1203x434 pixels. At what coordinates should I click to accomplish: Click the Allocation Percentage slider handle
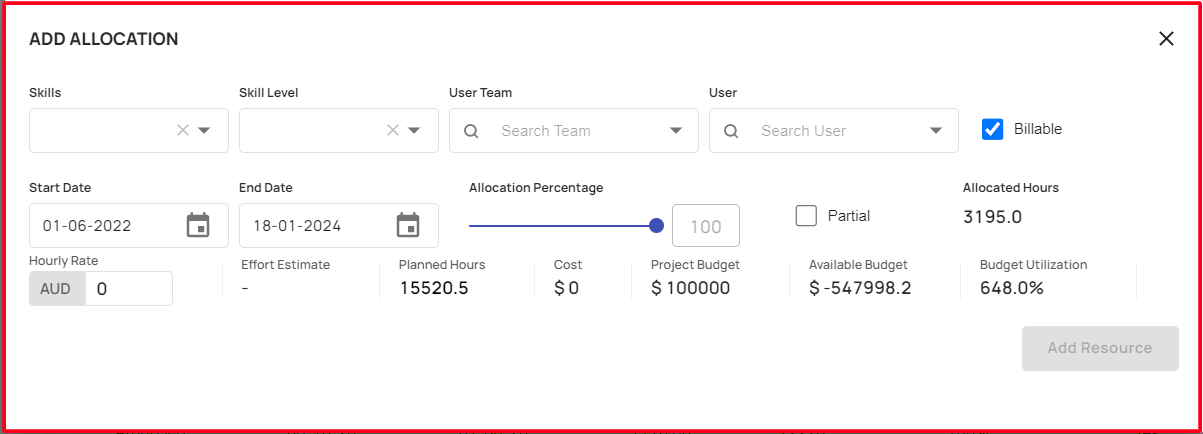(657, 225)
